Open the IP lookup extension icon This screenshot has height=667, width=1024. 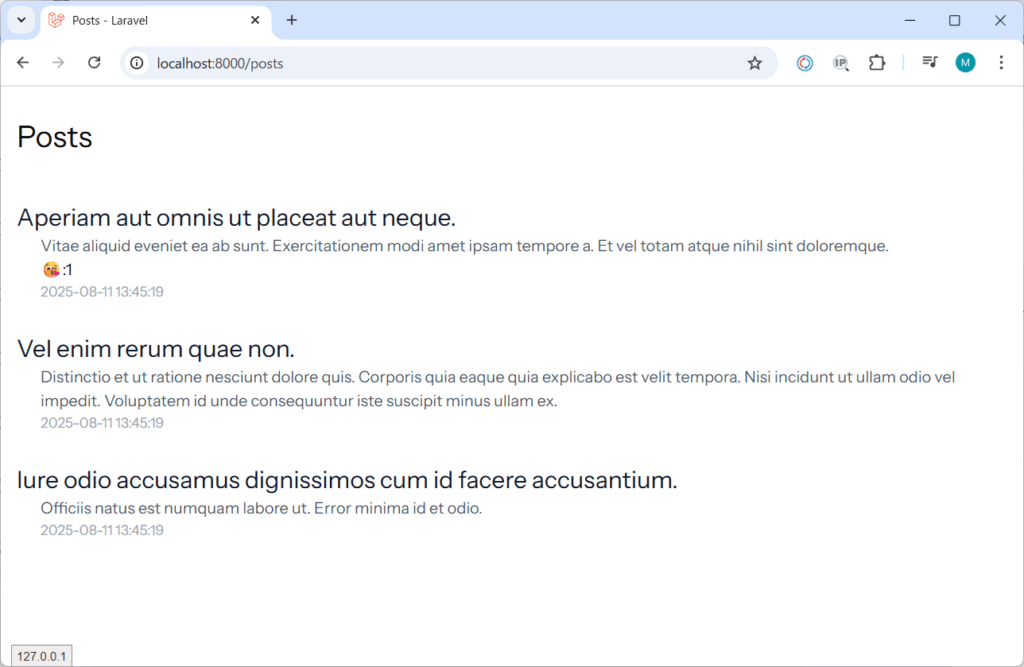[x=841, y=63]
